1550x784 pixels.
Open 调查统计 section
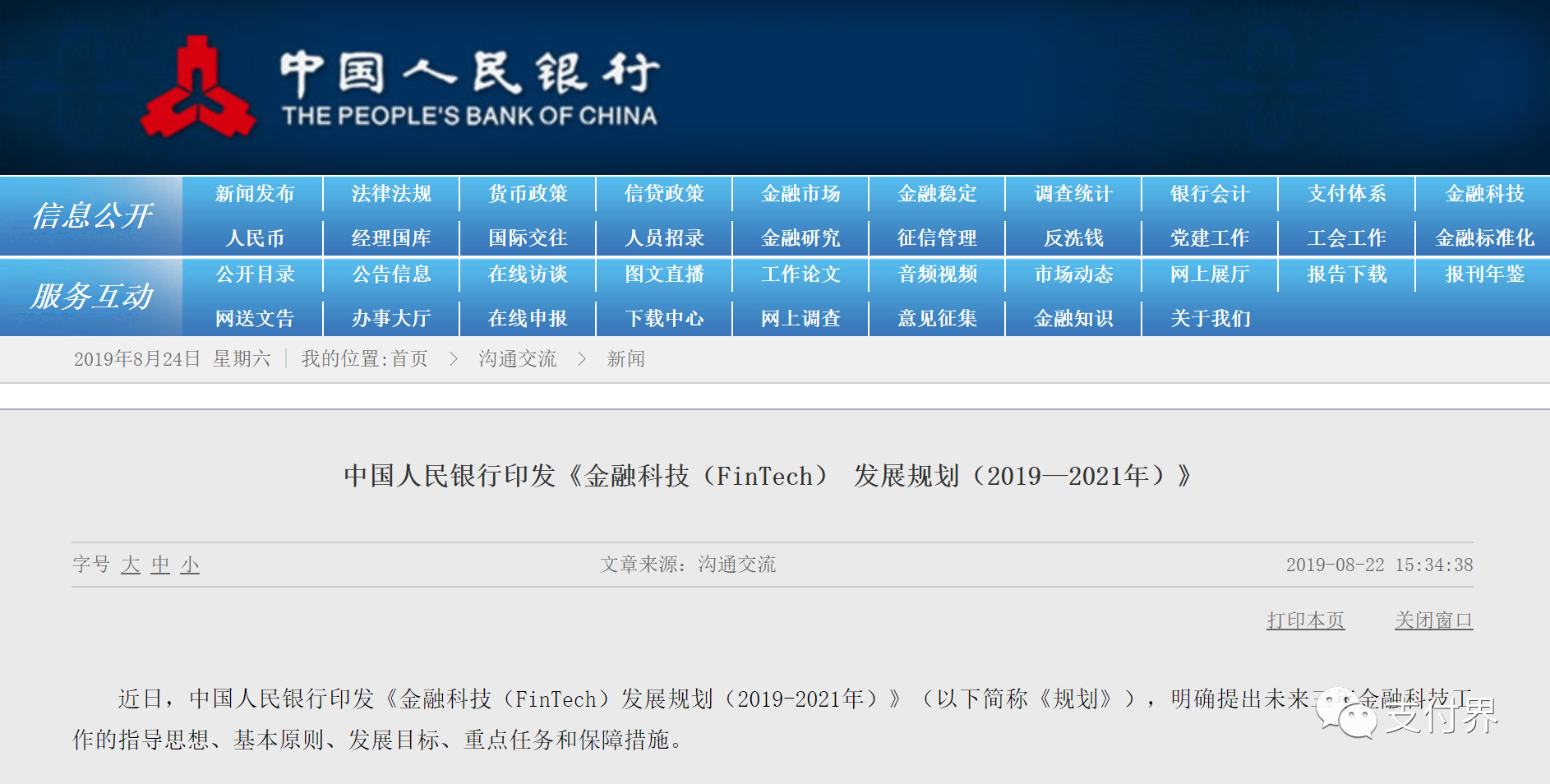tap(1073, 194)
